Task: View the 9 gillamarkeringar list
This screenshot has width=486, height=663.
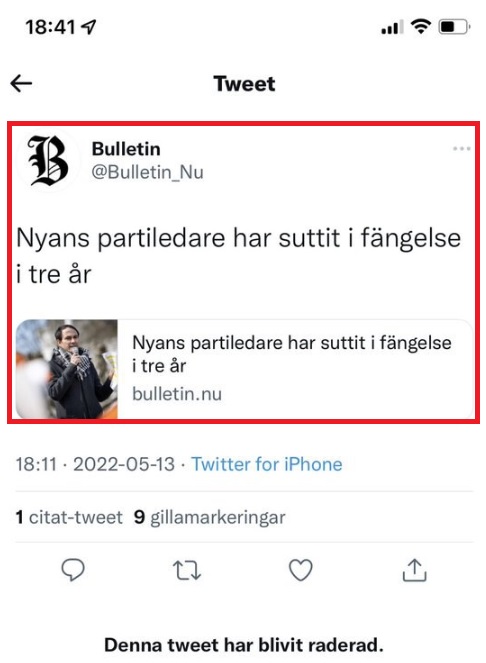Action: click(209, 517)
